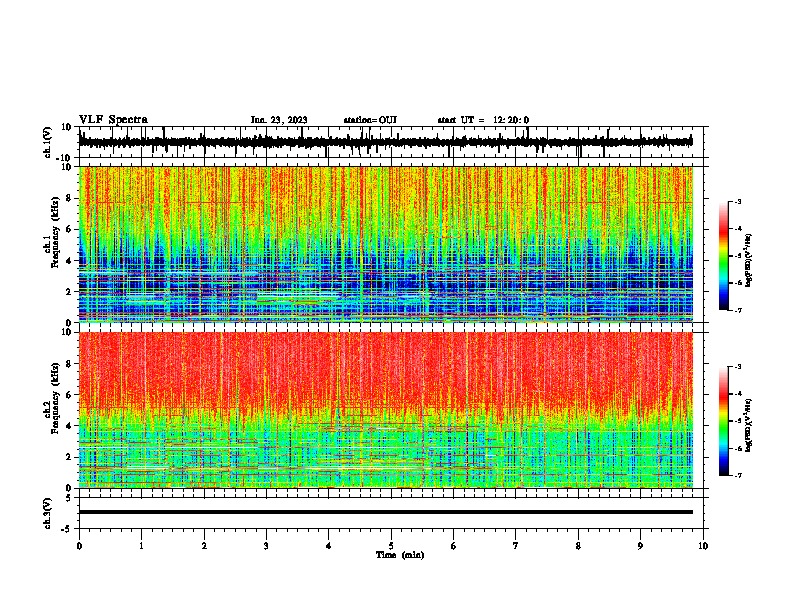
Task: Click the flat ch.3 voltage trace line
Action: pyautogui.click(x=386, y=512)
